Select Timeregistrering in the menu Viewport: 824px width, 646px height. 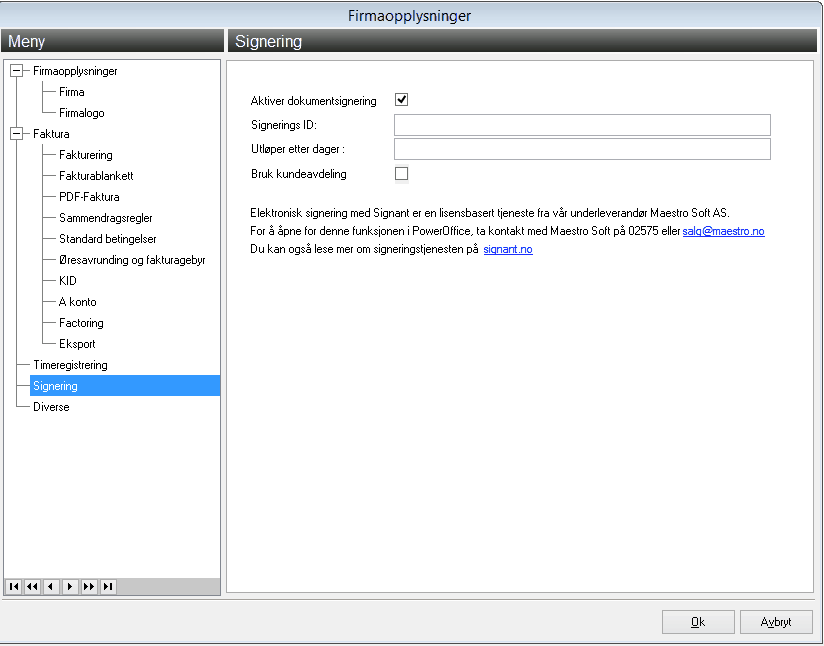pos(70,365)
